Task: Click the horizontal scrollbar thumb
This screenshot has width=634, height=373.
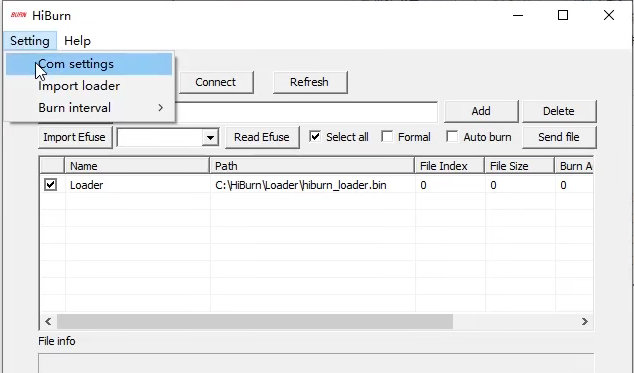Action: tap(255, 322)
